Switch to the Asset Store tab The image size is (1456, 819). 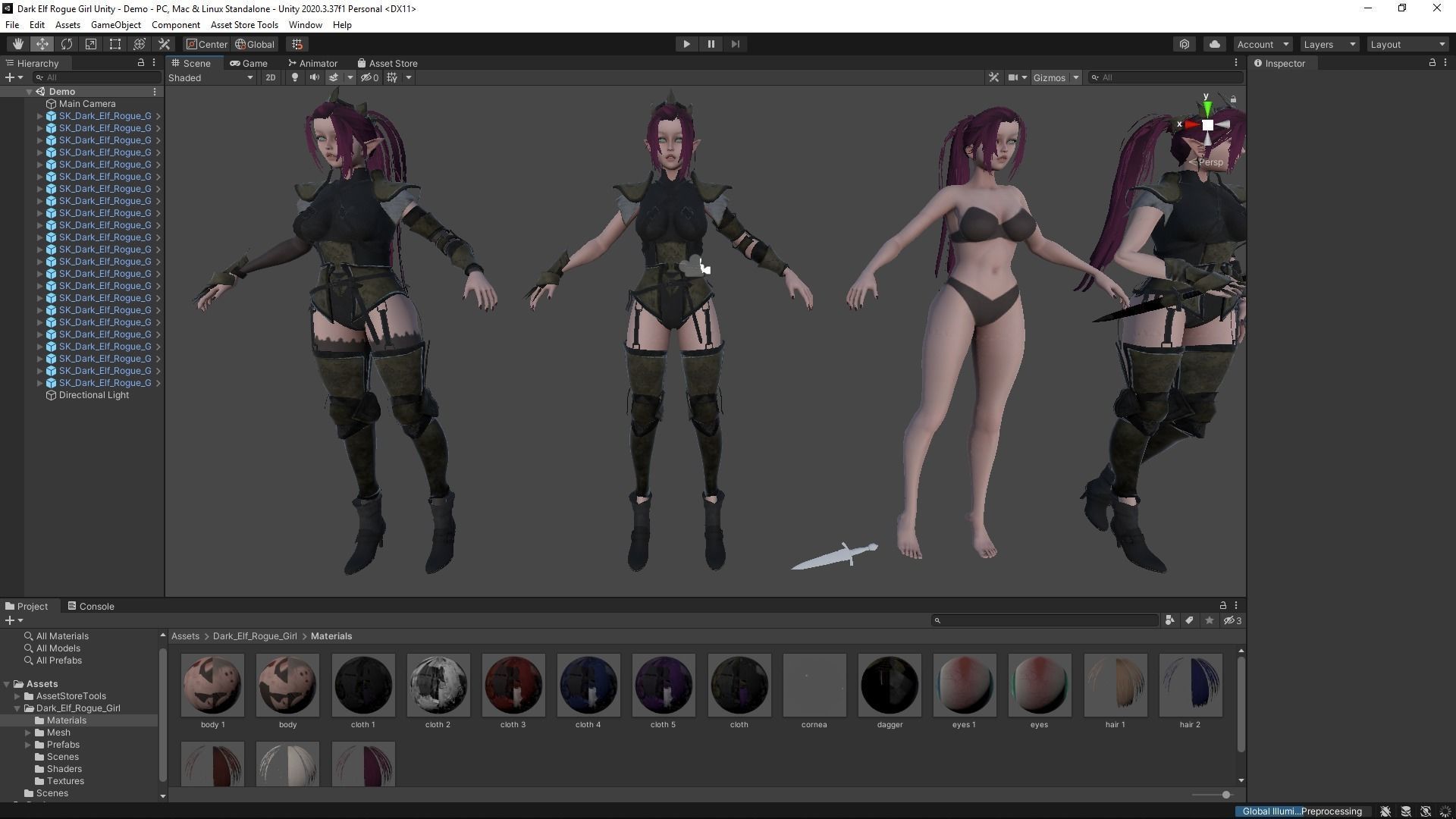point(387,63)
